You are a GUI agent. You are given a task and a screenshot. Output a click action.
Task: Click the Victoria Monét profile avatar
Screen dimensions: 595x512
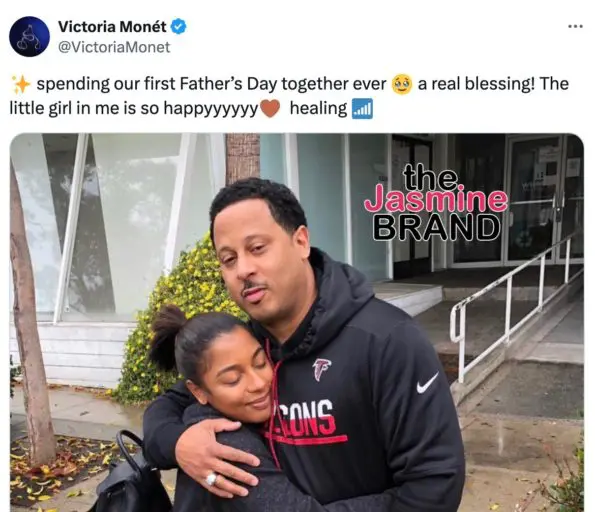pyautogui.click(x=30, y=37)
